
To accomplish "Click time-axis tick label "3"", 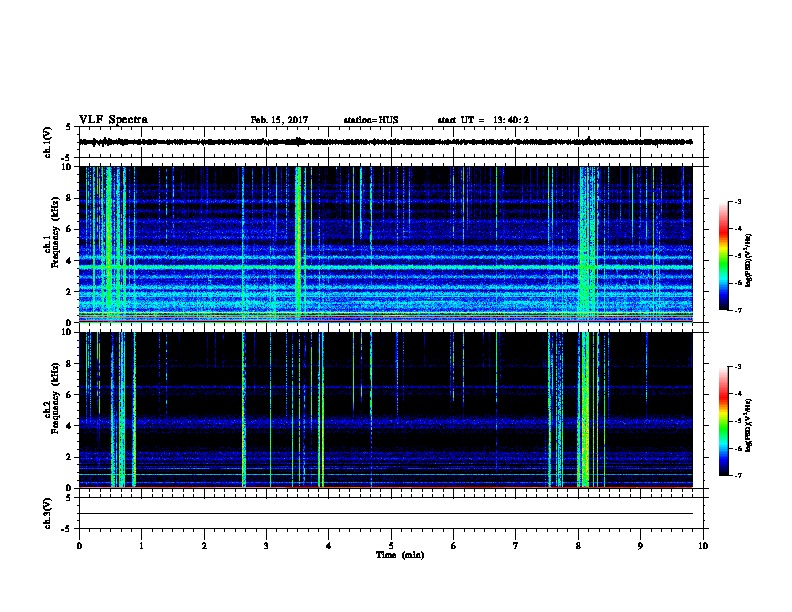I will tap(266, 546).
